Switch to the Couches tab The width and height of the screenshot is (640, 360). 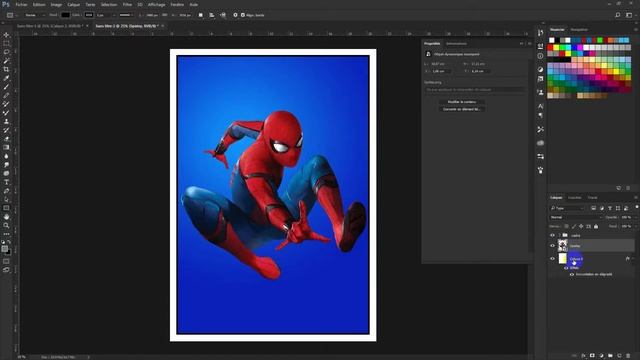point(575,198)
